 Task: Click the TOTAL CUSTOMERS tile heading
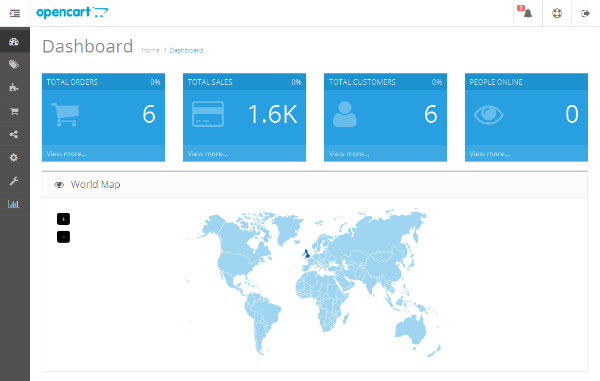(362, 82)
